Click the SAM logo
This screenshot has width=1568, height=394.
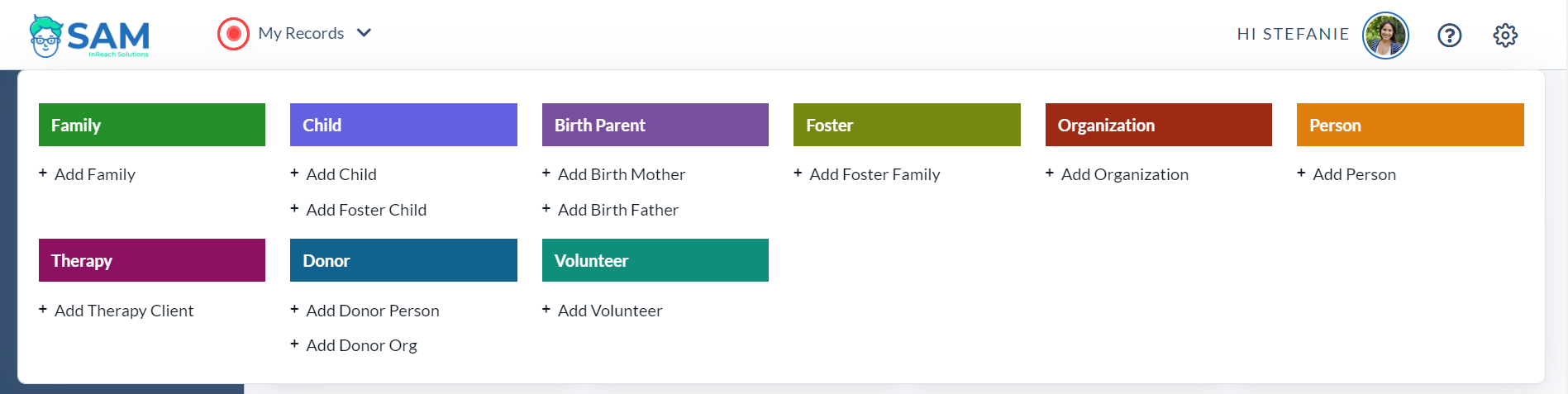(89, 36)
